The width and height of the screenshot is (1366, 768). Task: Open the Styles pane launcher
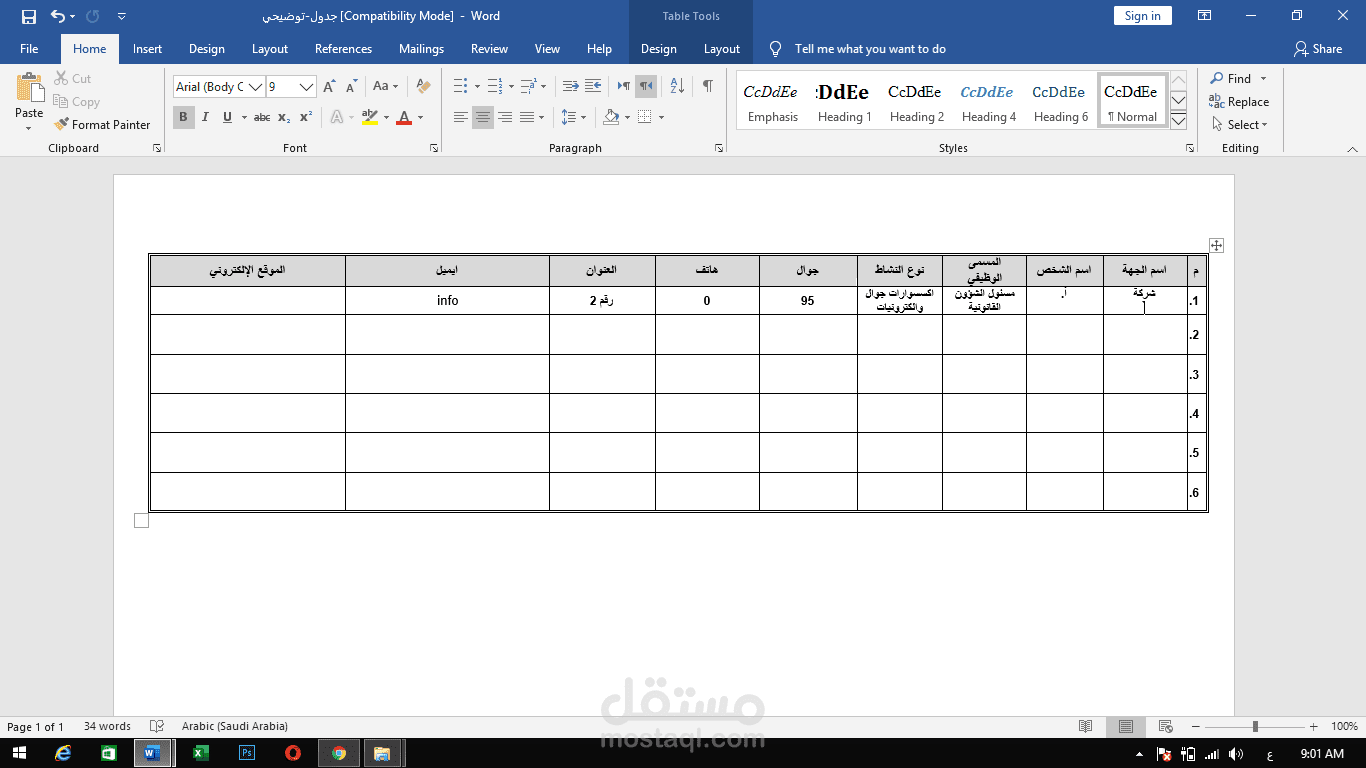tap(1190, 148)
